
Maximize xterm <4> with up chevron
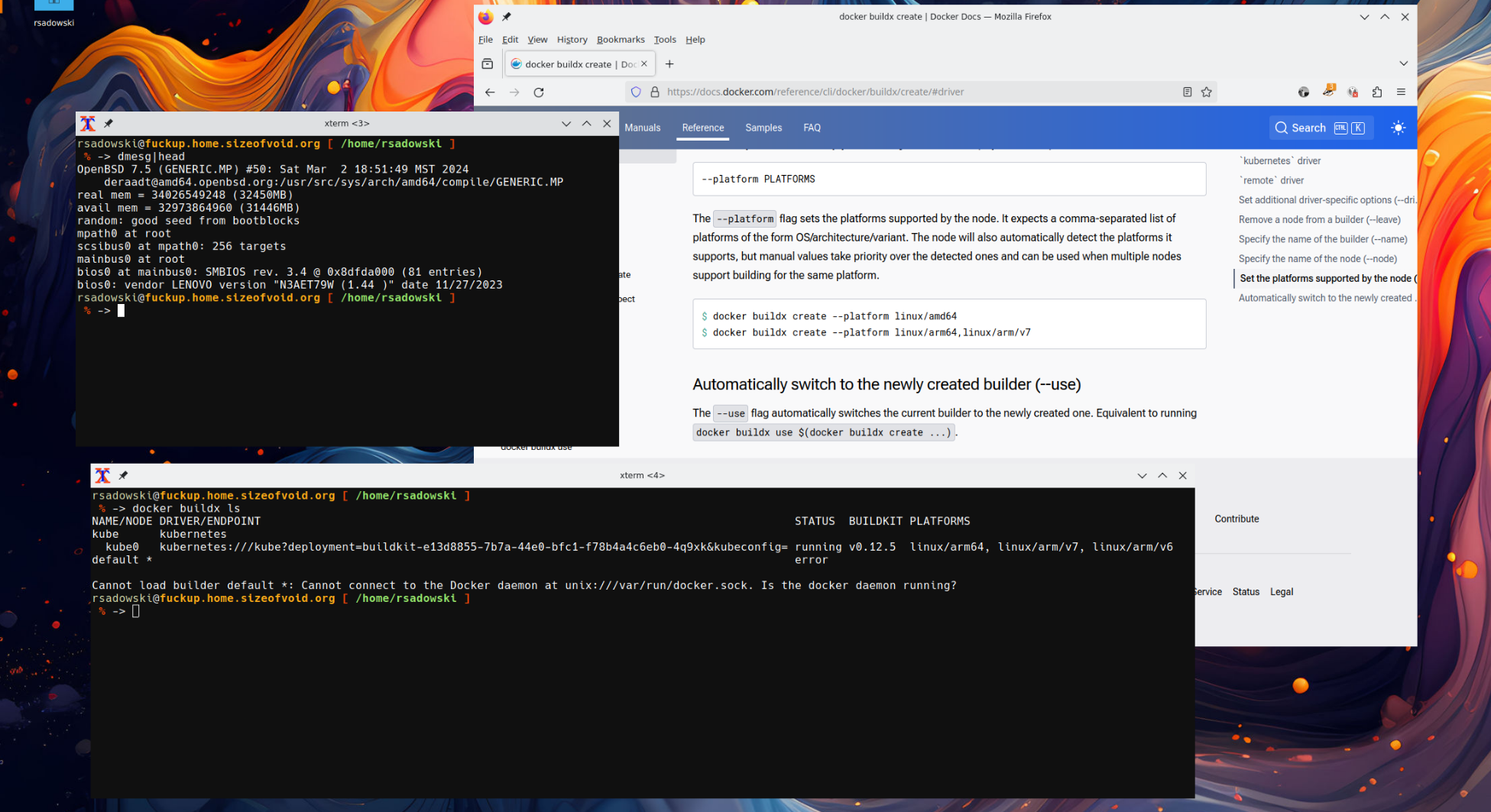(1162, 475)
